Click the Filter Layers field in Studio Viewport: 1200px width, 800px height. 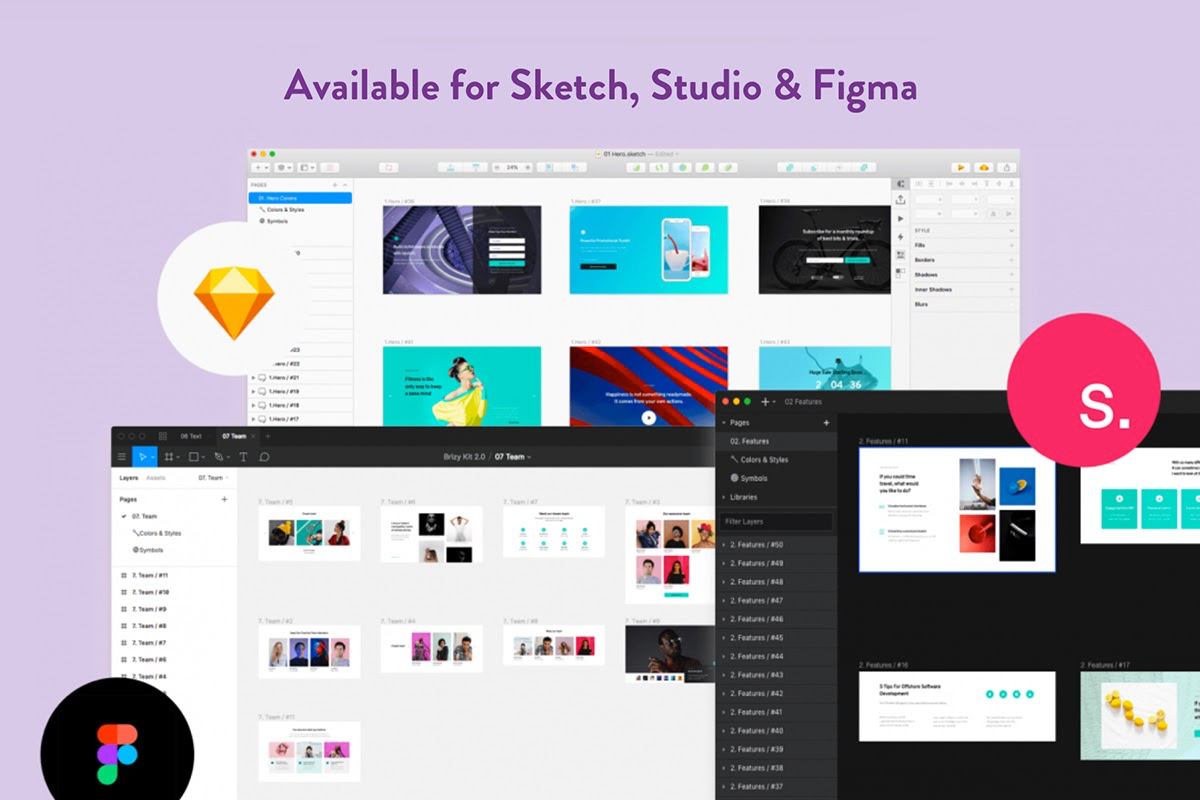pyautogui.click(x=779, y=522)
